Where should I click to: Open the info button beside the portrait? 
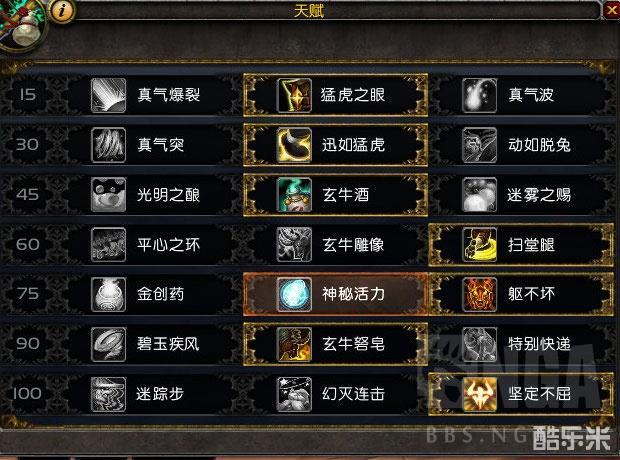62,11
